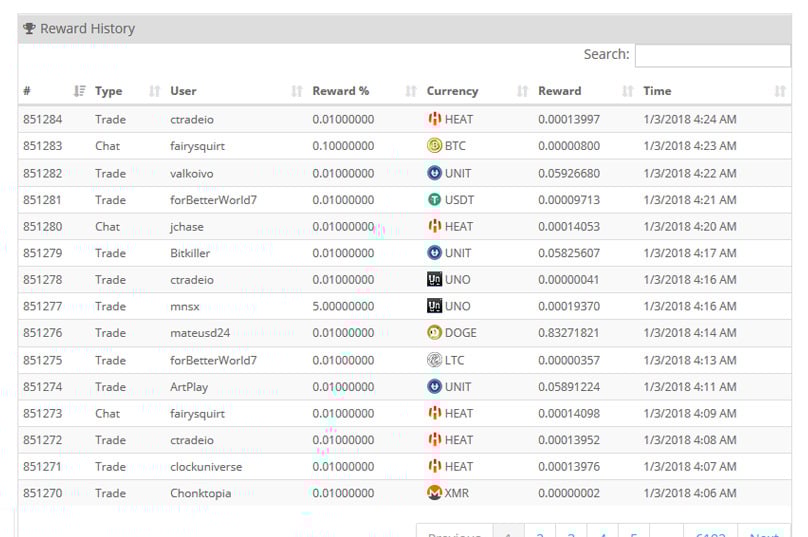The height and width of the screenshot is (537, 808).
Task: Click the UNO coin icon in row 851278
Action: [434, 279]
